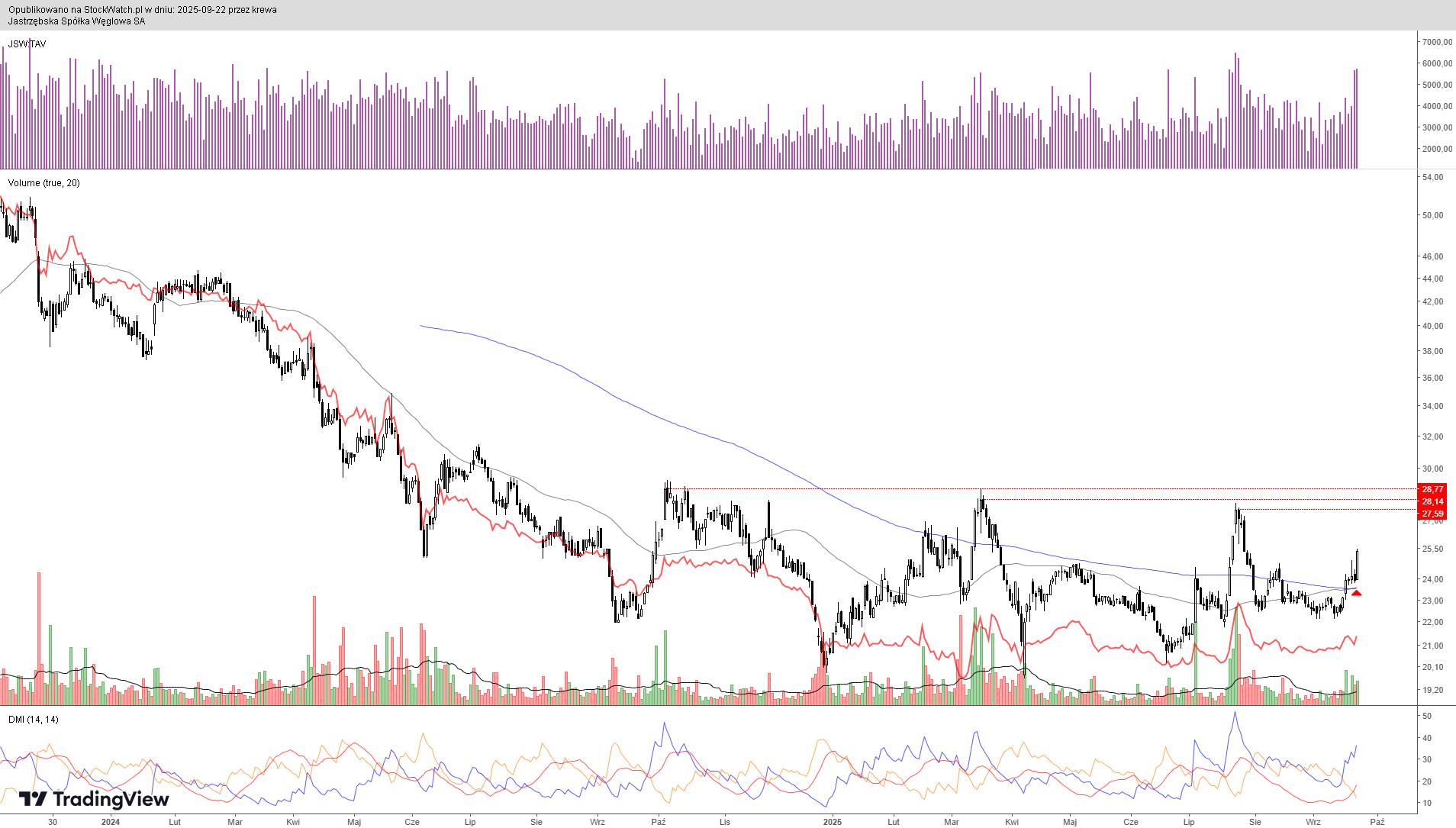
Task: Click the 50,00 value on the price axis
Action: coord(1433,215)
